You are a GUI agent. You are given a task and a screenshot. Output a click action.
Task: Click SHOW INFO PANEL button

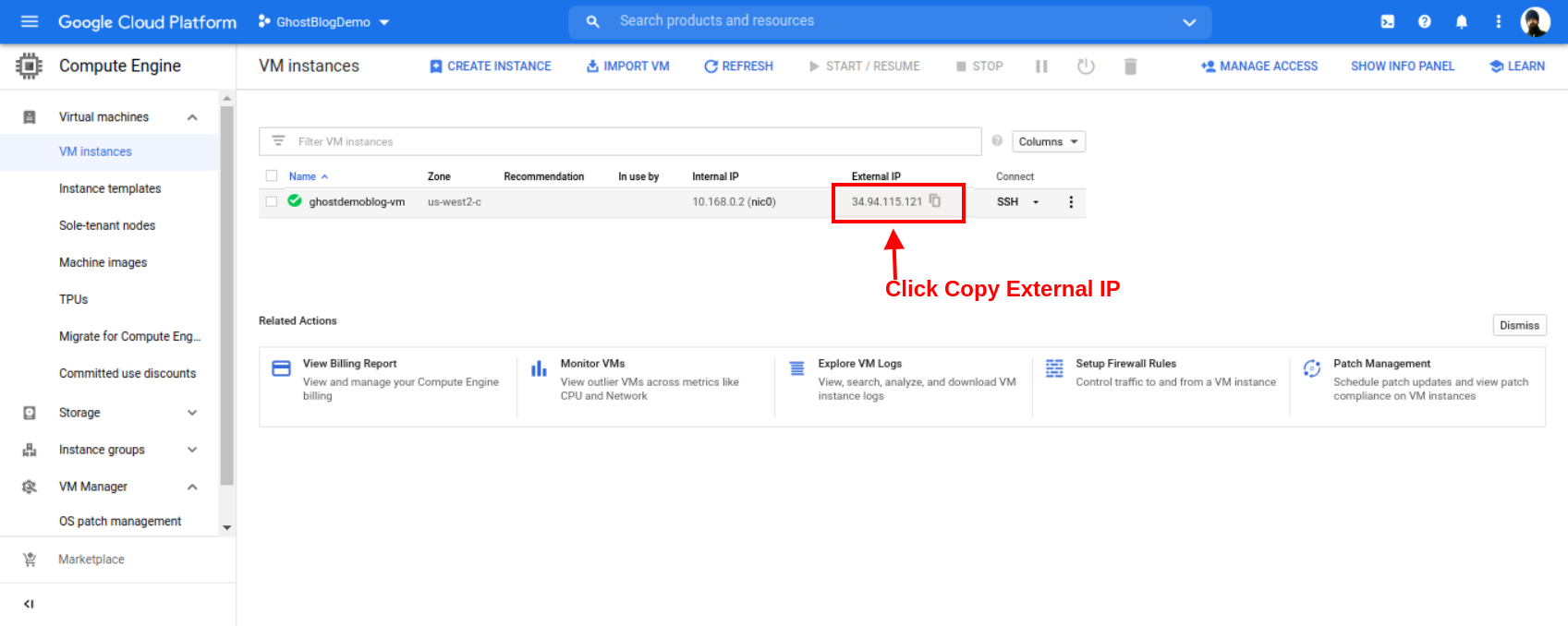(x=1403, y=66)
